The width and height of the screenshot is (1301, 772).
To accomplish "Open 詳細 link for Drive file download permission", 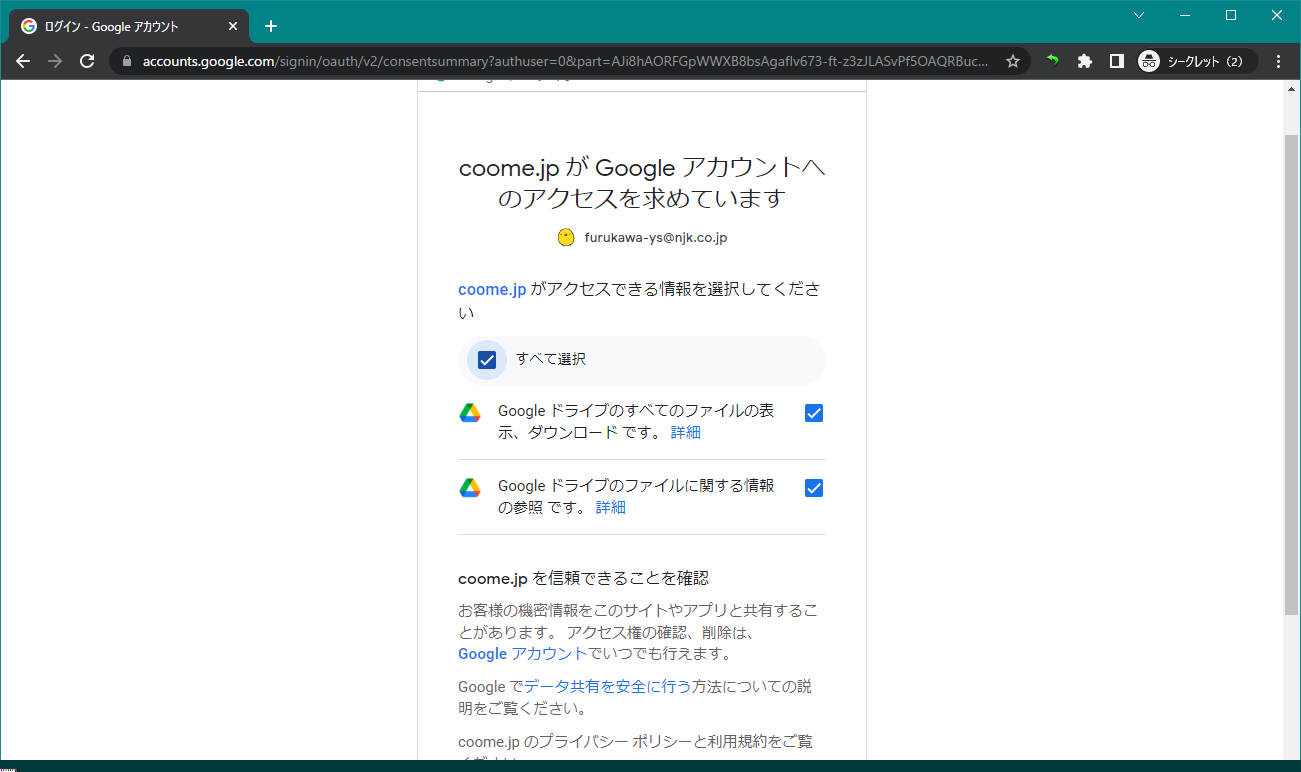I will coord(685,432).
